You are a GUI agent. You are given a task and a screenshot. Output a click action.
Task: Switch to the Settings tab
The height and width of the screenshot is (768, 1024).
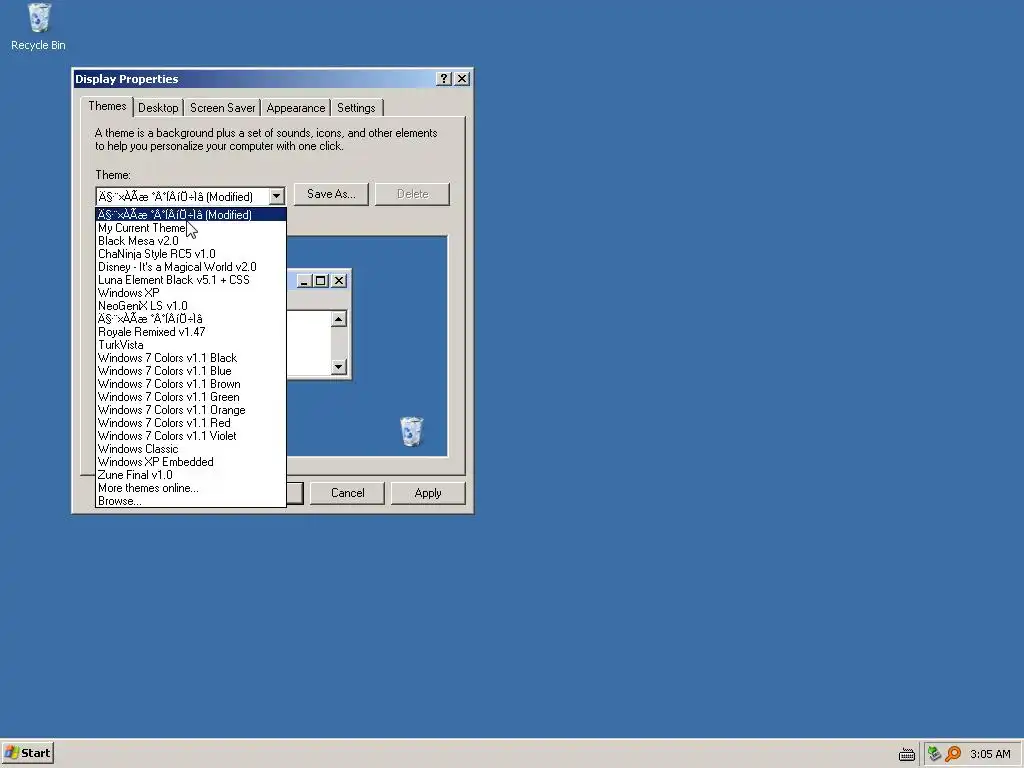coord(356,108)
